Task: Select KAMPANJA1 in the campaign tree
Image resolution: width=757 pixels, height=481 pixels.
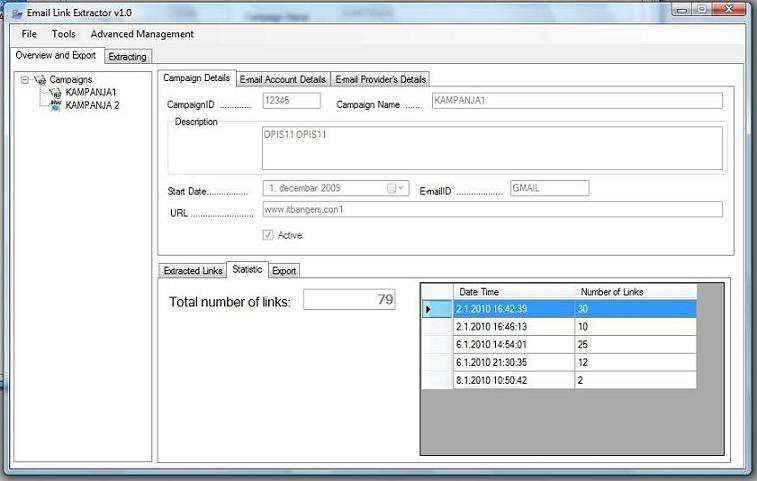Action: click(x=91, y=92)
